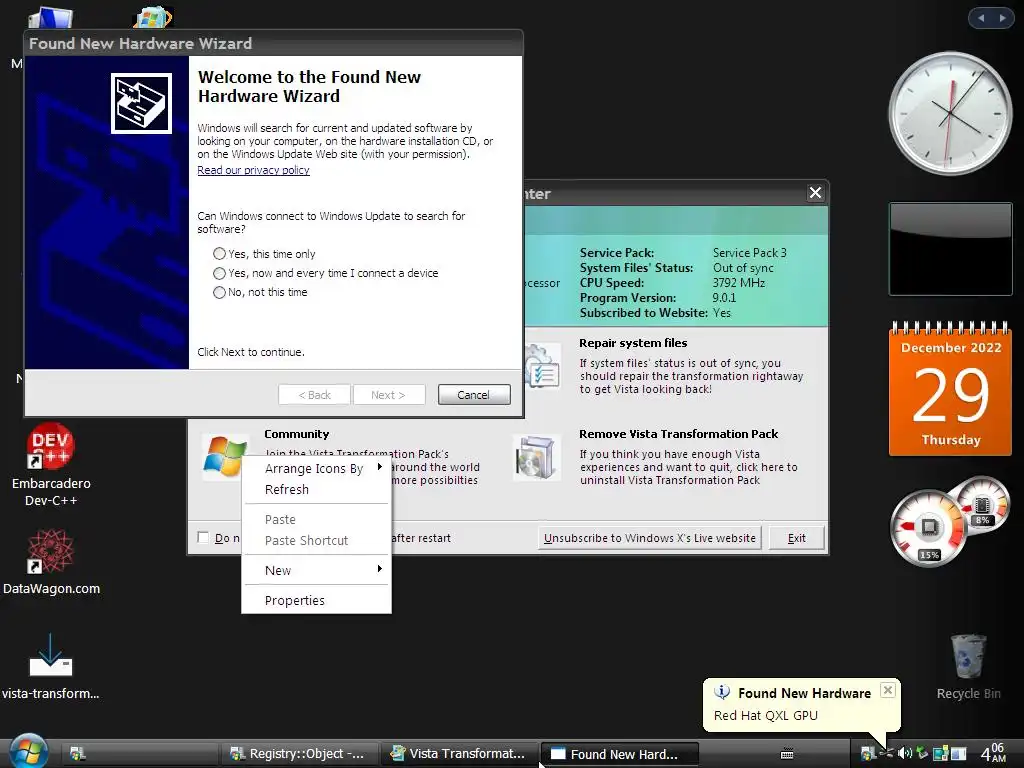Select 'Yes, now and every time' option
1024x768 pixels.
point(325,273)
